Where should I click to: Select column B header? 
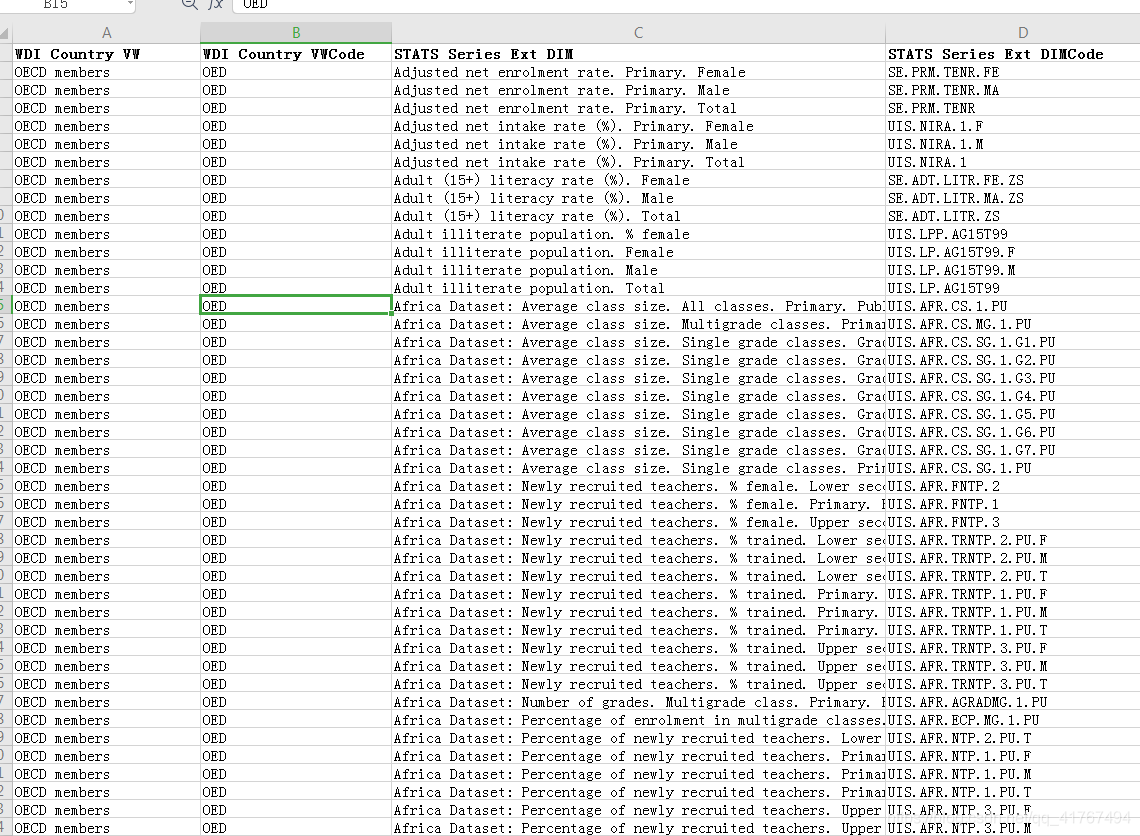tap(296, 33)
